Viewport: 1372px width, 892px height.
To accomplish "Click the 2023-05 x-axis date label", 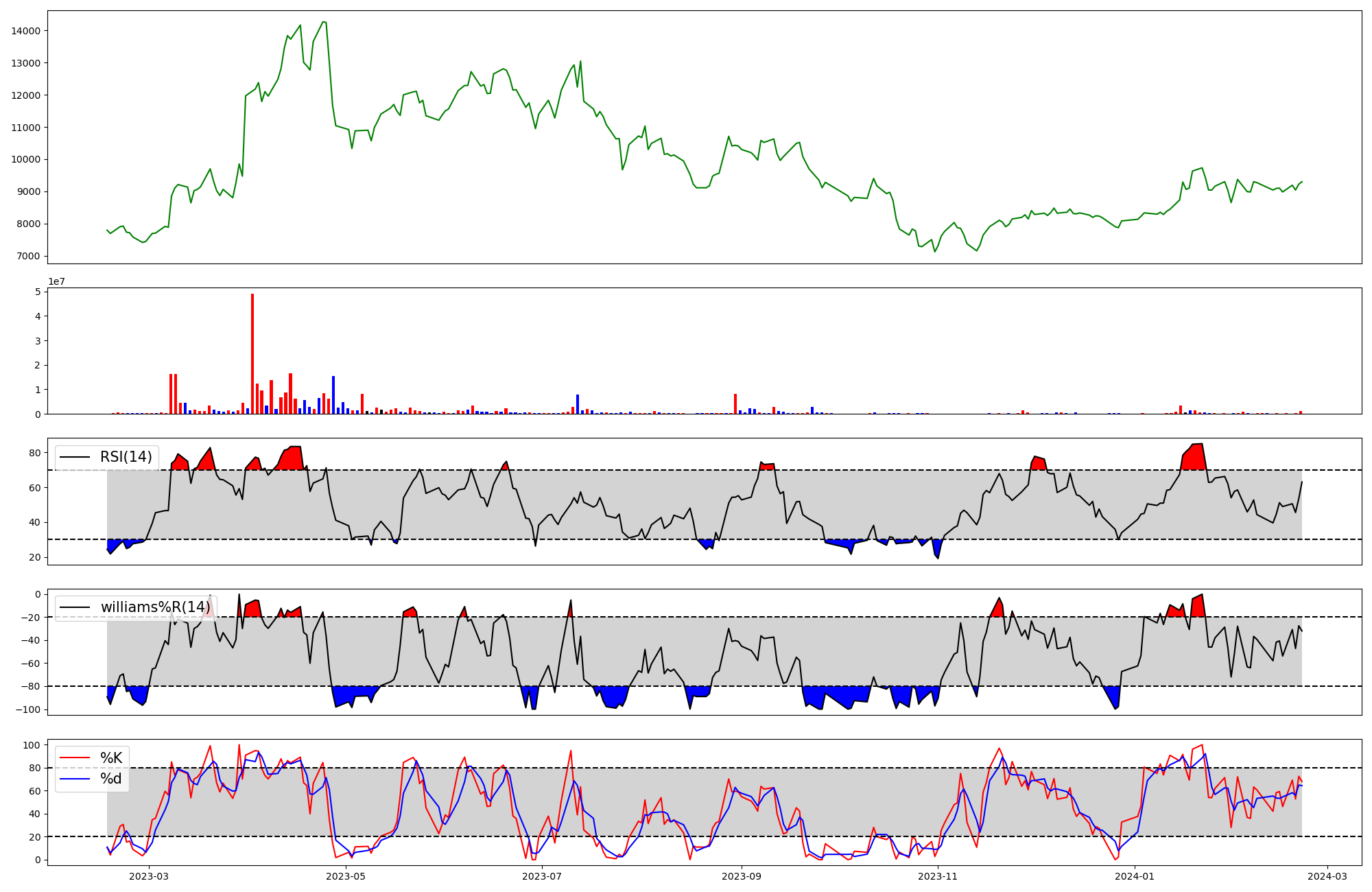I will tap(346, 876).
